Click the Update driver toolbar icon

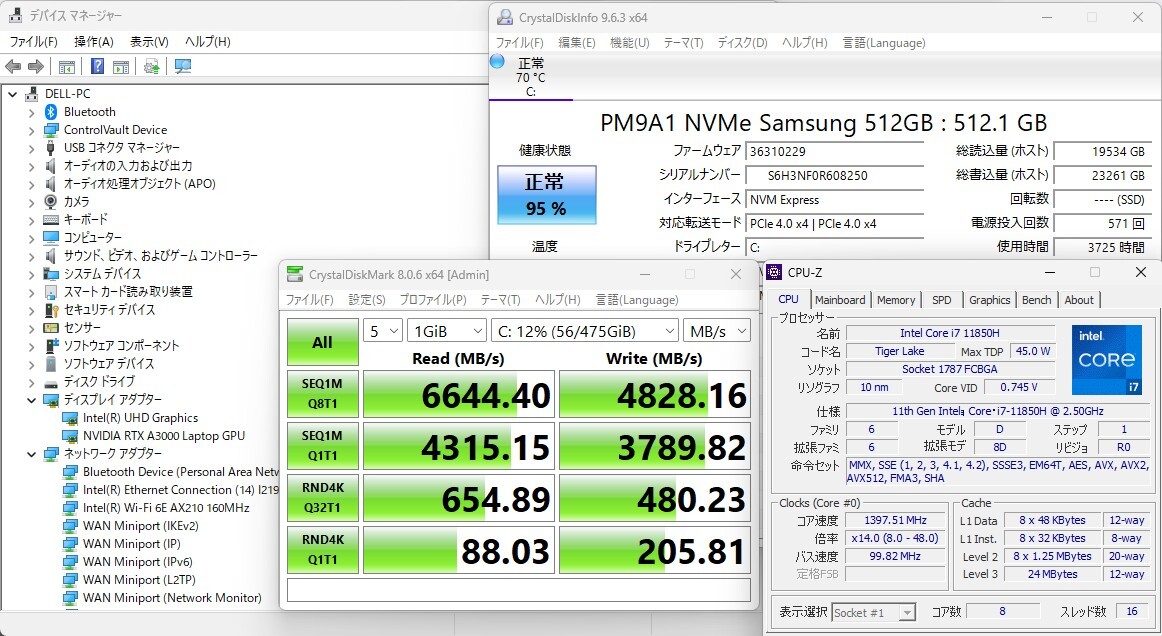coord(151,67)
